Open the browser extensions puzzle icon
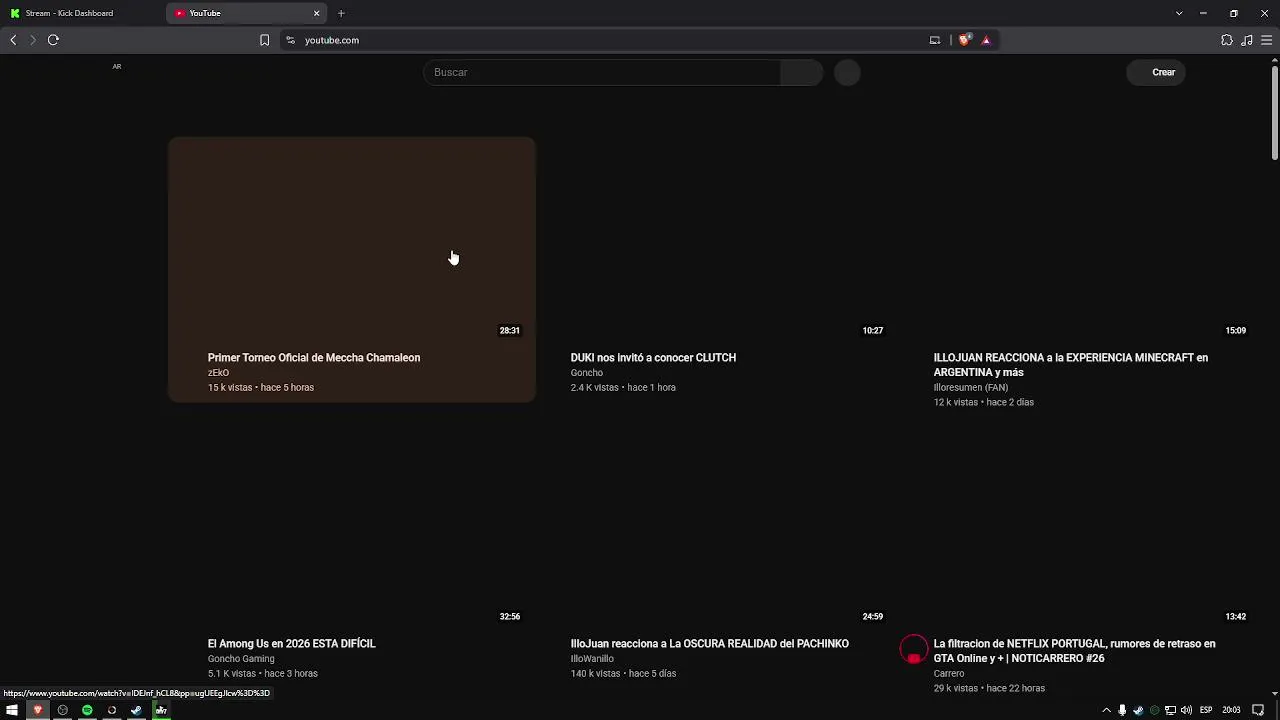 tap(1227, 40)
